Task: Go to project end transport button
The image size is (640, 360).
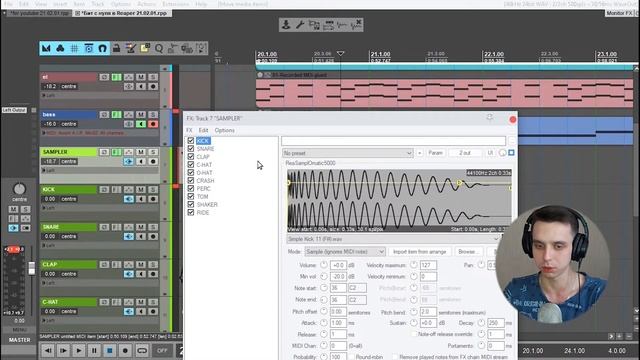Action: (x=63, y=351)
